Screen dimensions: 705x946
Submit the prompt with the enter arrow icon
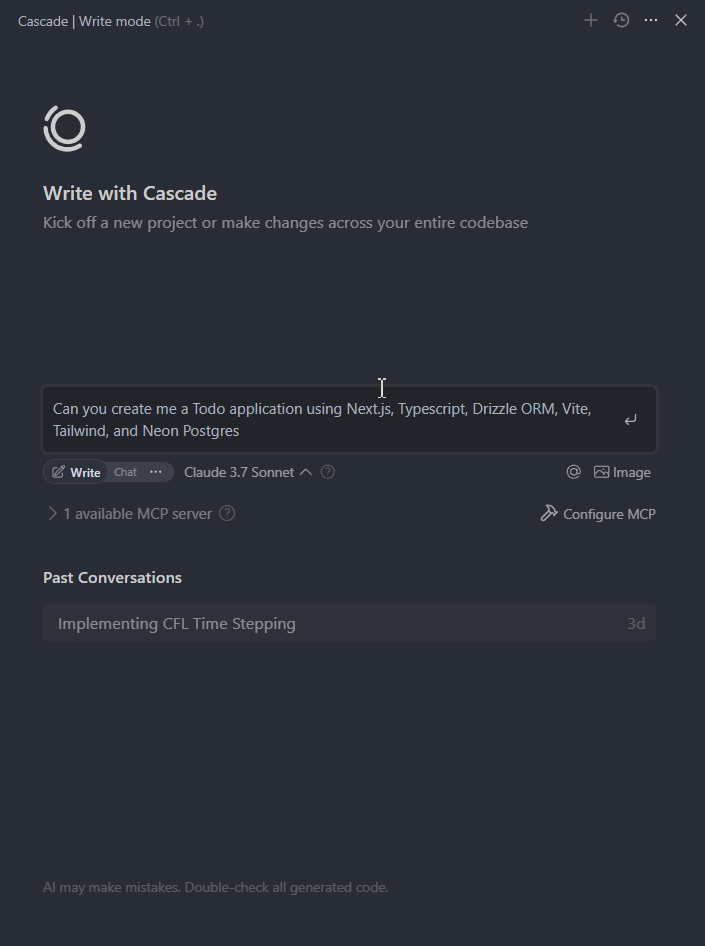[630, 420]
